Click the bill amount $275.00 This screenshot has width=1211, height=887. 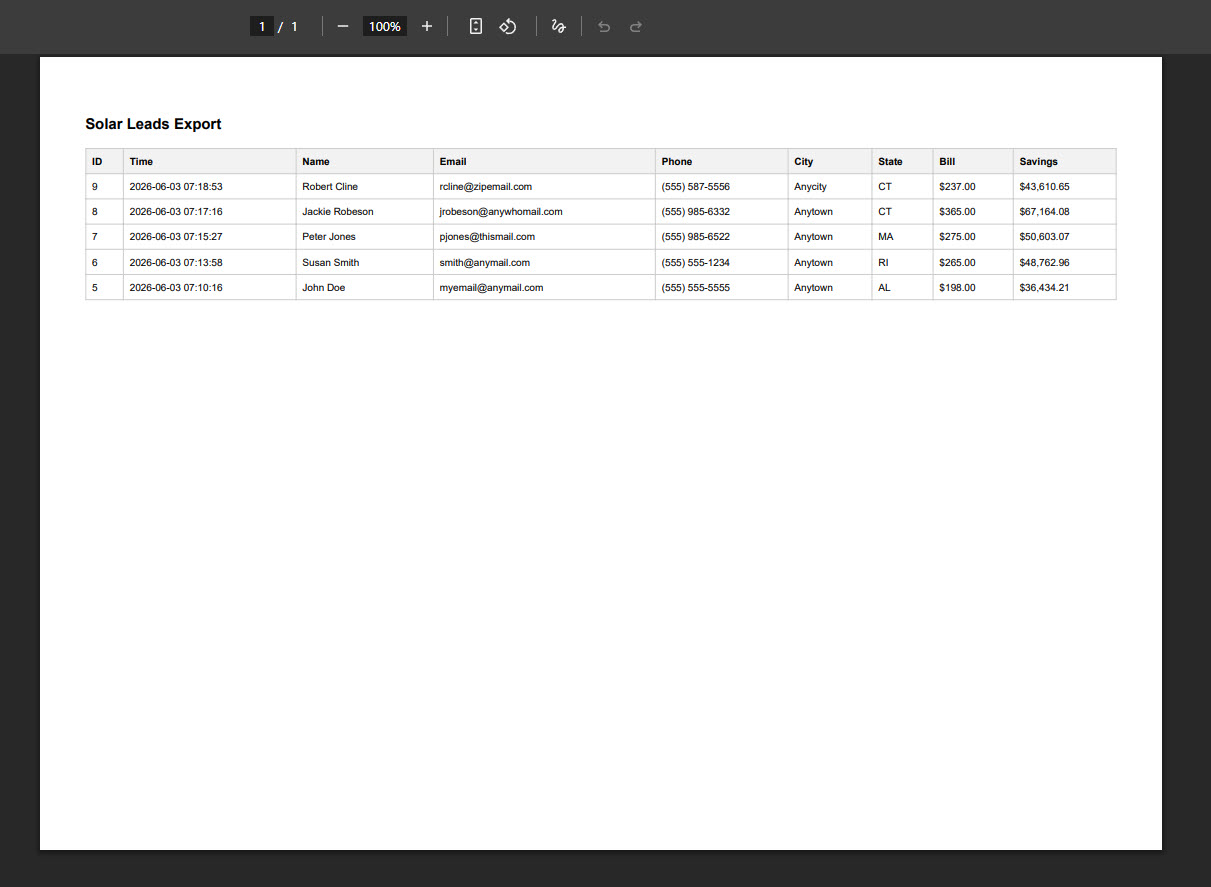coord(957,236)
